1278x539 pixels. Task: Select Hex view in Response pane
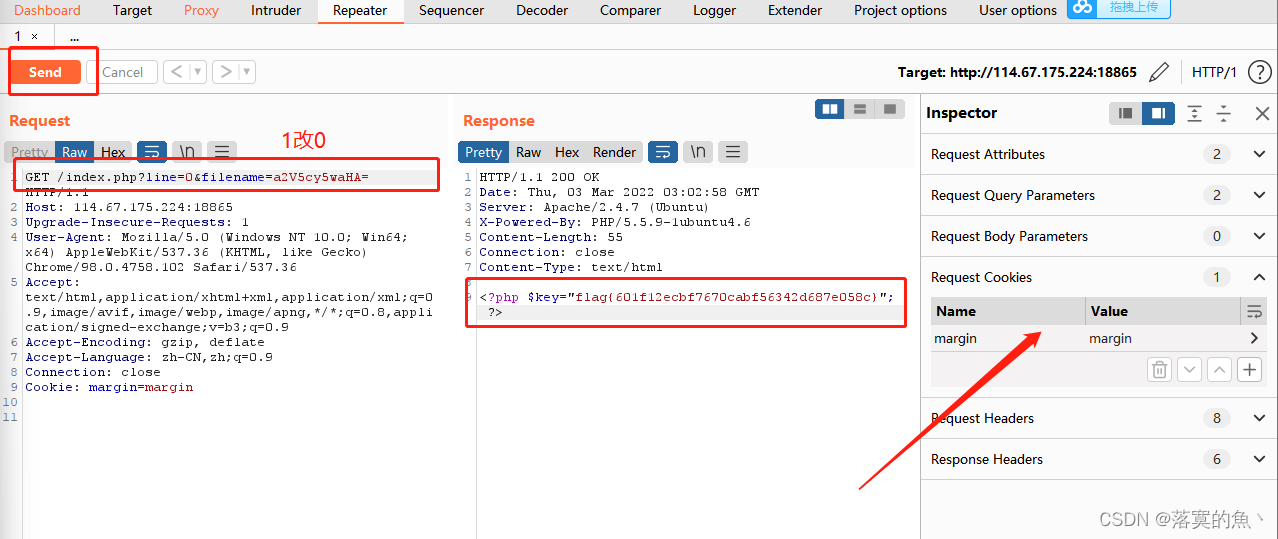click(x=567, y=152)
